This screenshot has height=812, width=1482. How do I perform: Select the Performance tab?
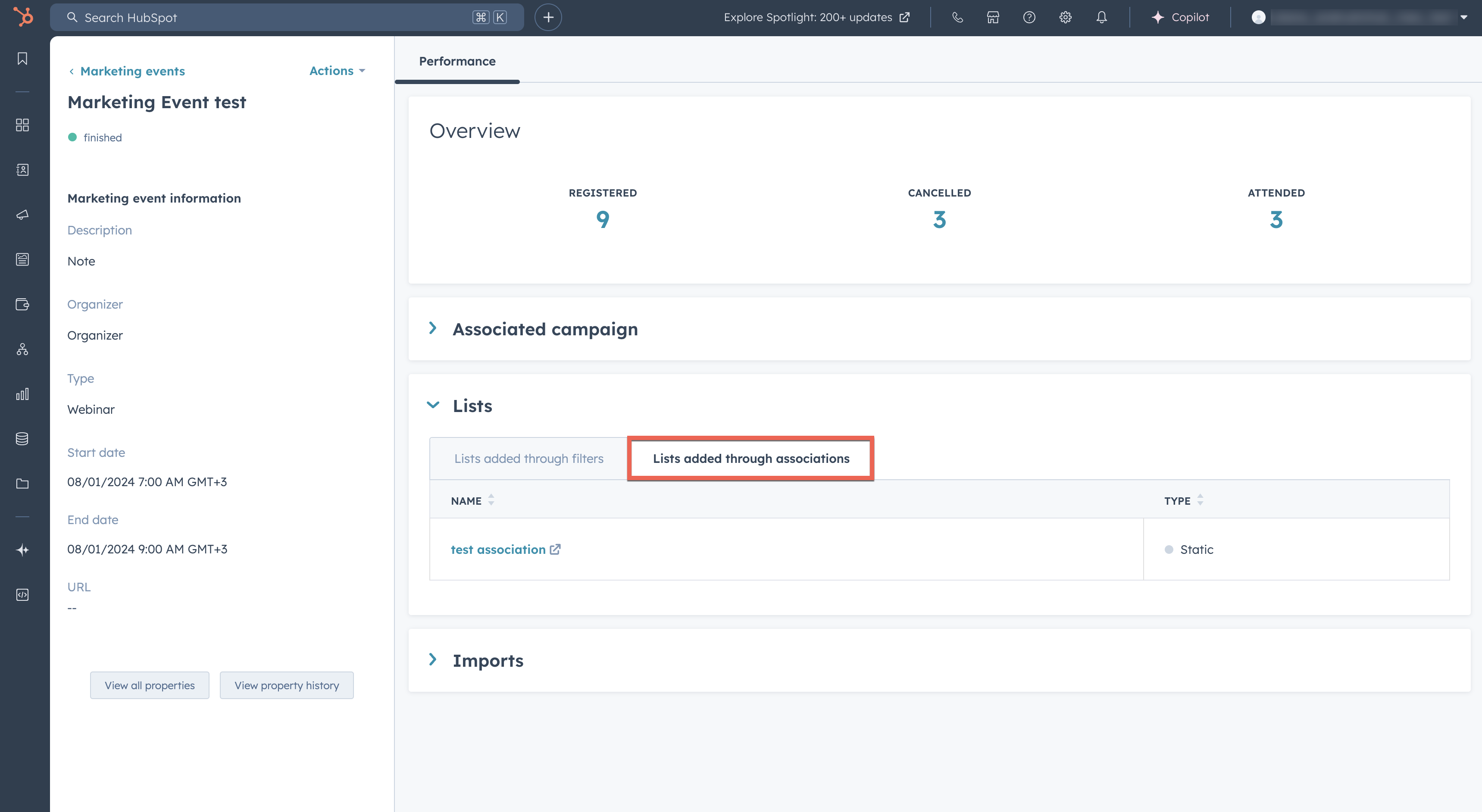pyautogui.click(x=457, y=61)
